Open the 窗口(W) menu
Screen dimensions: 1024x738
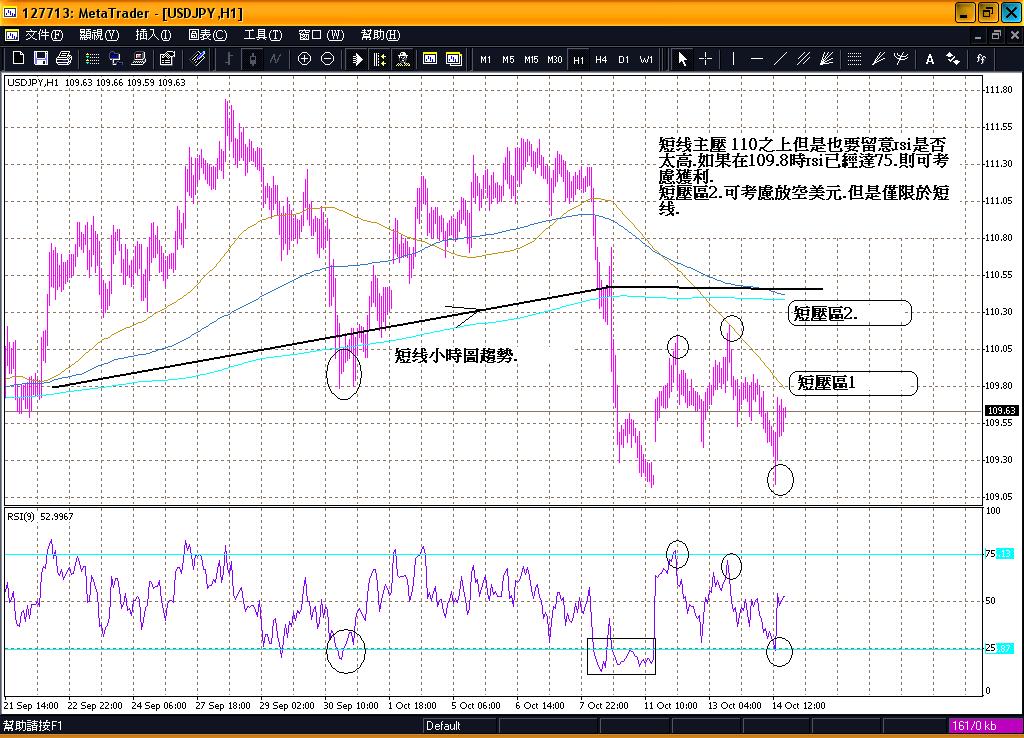click(321, 35)
